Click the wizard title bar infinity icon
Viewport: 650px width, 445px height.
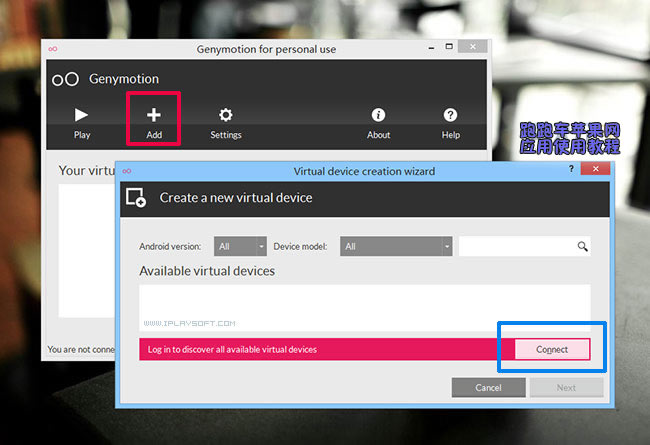coord(127,171)
